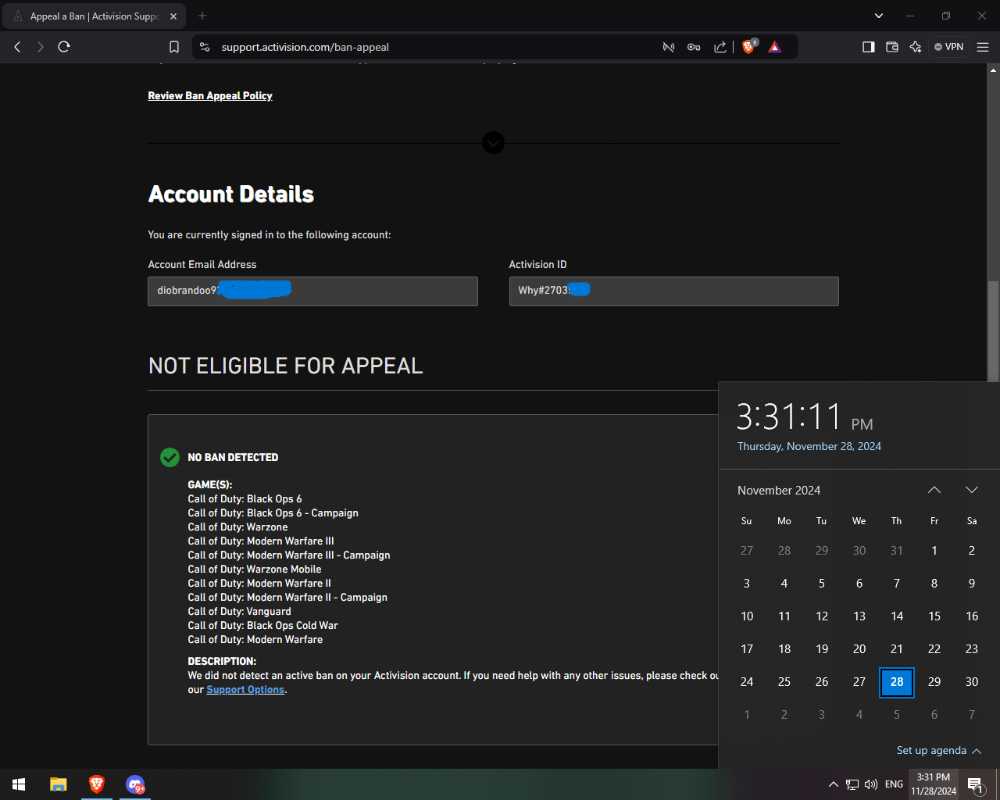Open Windows Start menu

pos(18,784)
